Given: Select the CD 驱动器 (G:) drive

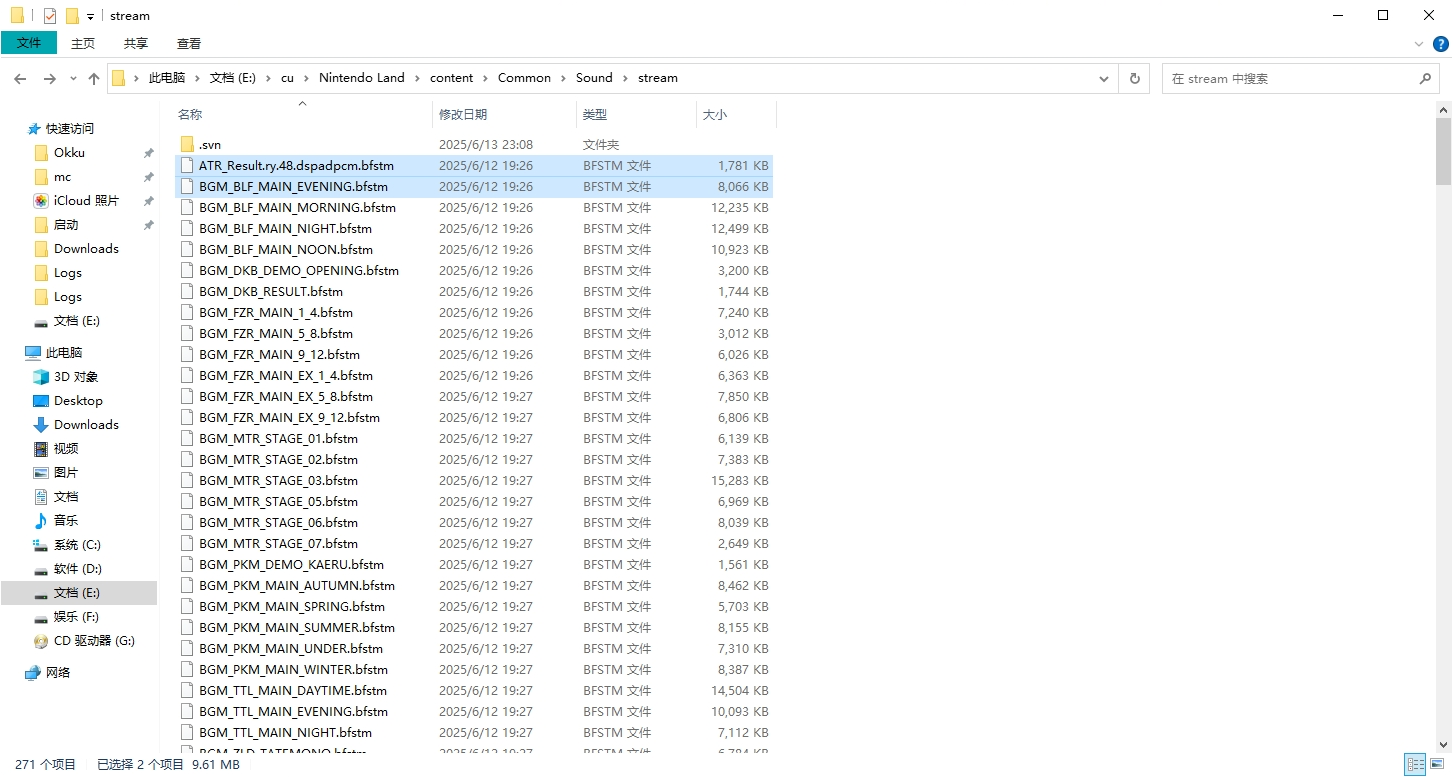Looking at the screenshot, I should (93, 641).
